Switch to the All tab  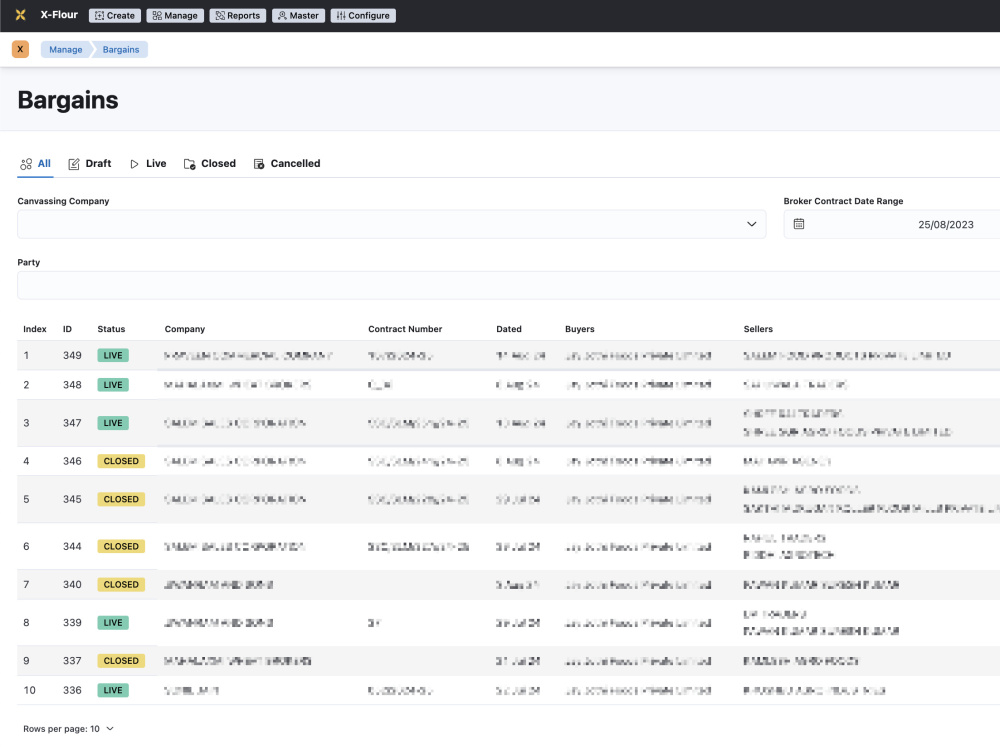[x=36, y=164]
